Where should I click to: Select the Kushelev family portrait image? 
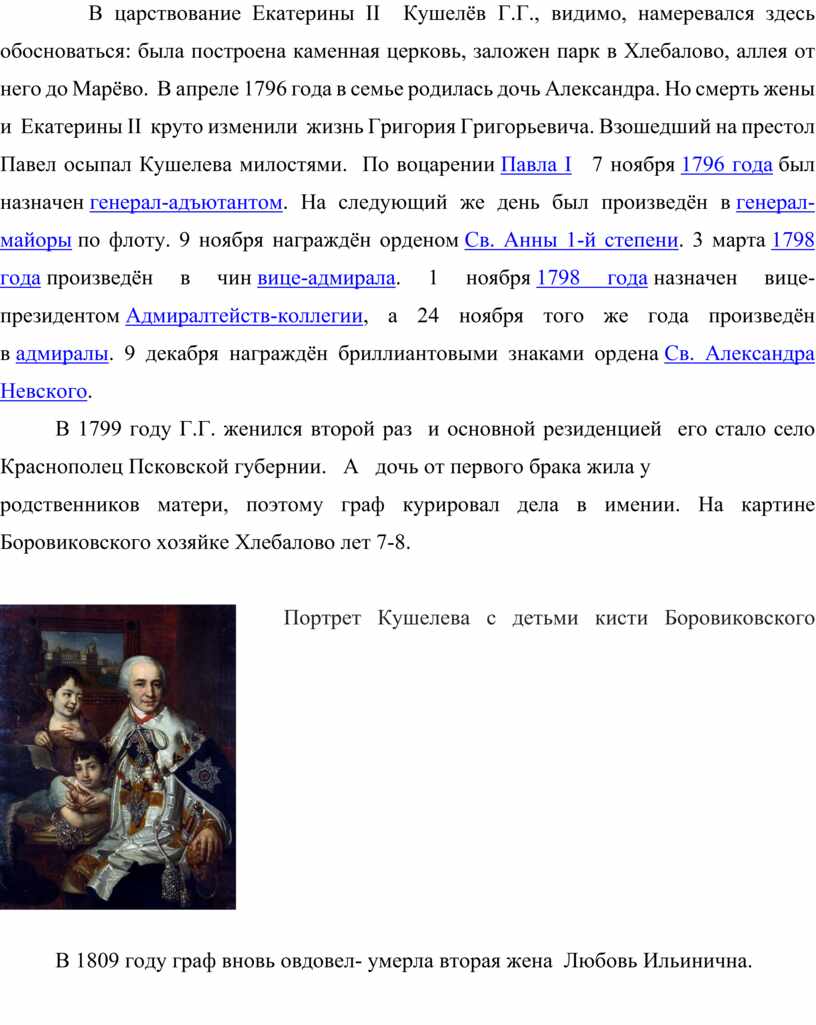pyautogui.click(x=118, y=757)
